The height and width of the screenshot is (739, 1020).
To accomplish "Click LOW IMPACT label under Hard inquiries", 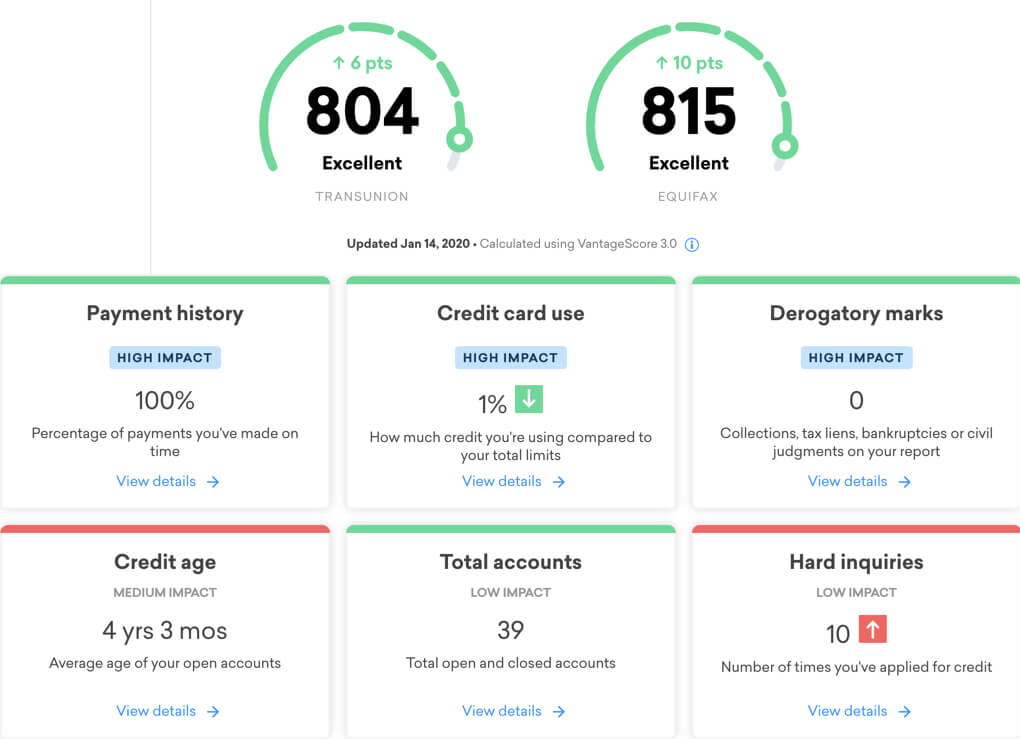I will point(856,593).
